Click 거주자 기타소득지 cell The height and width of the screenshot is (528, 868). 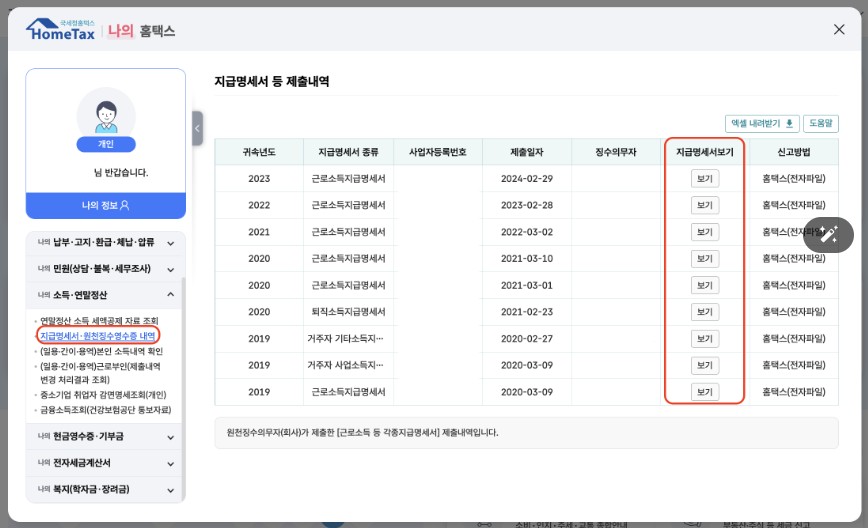pyautogui.click(x=348, y=339)
